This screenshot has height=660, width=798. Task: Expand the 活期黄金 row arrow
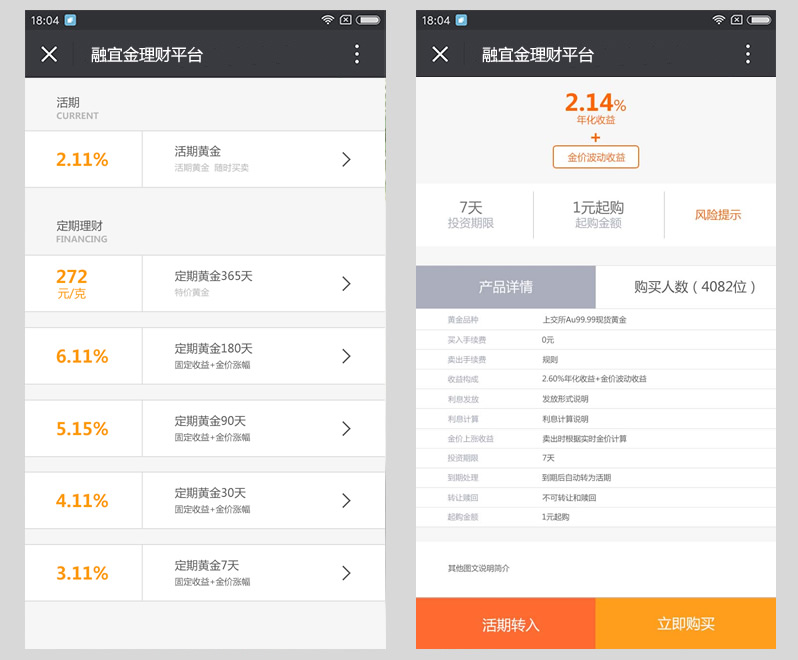[x=346, y=159]
